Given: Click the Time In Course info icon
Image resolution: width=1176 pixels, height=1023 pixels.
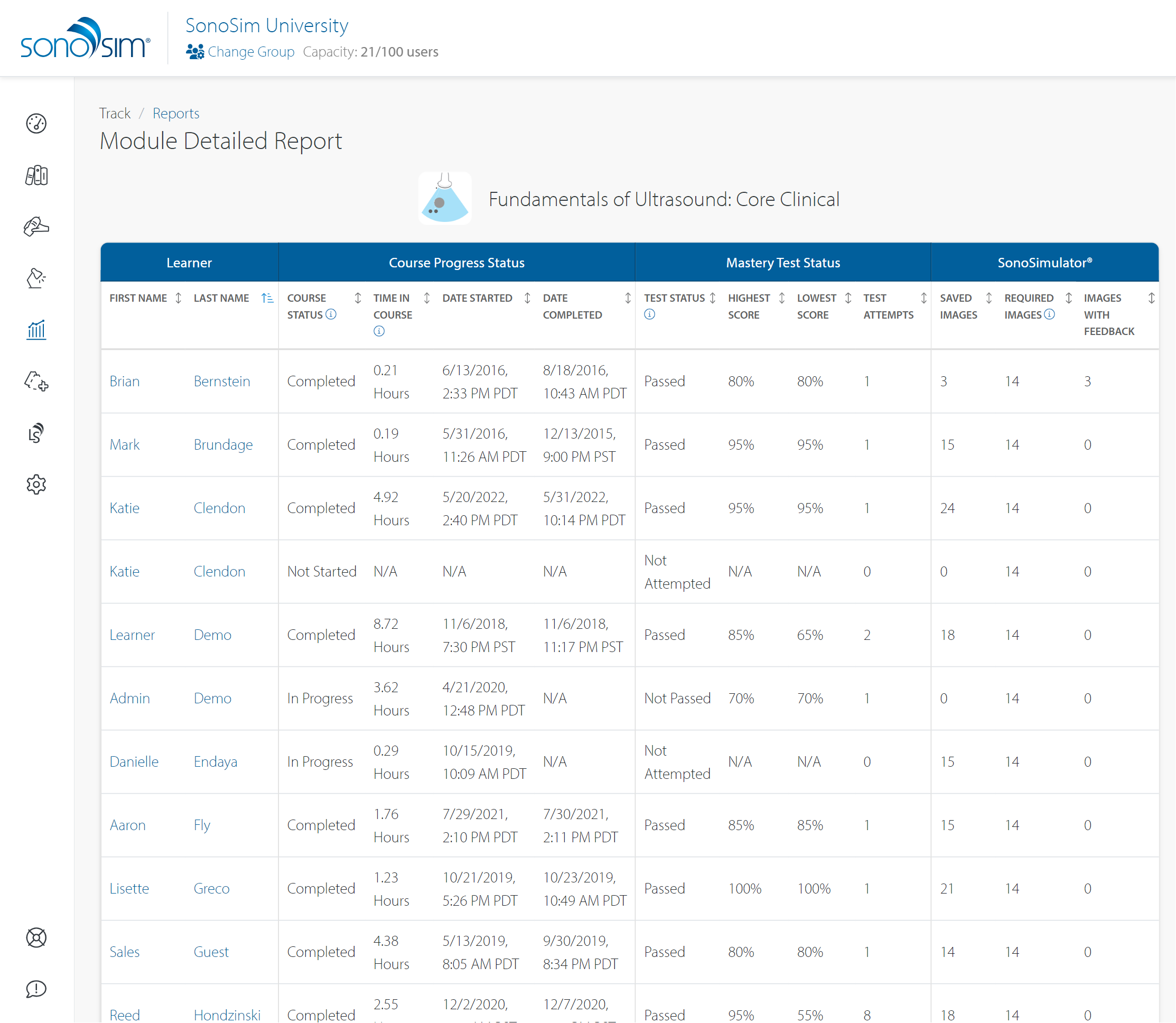Looking at the screenshot, I should pyautogui.click(x=379, y=331).
